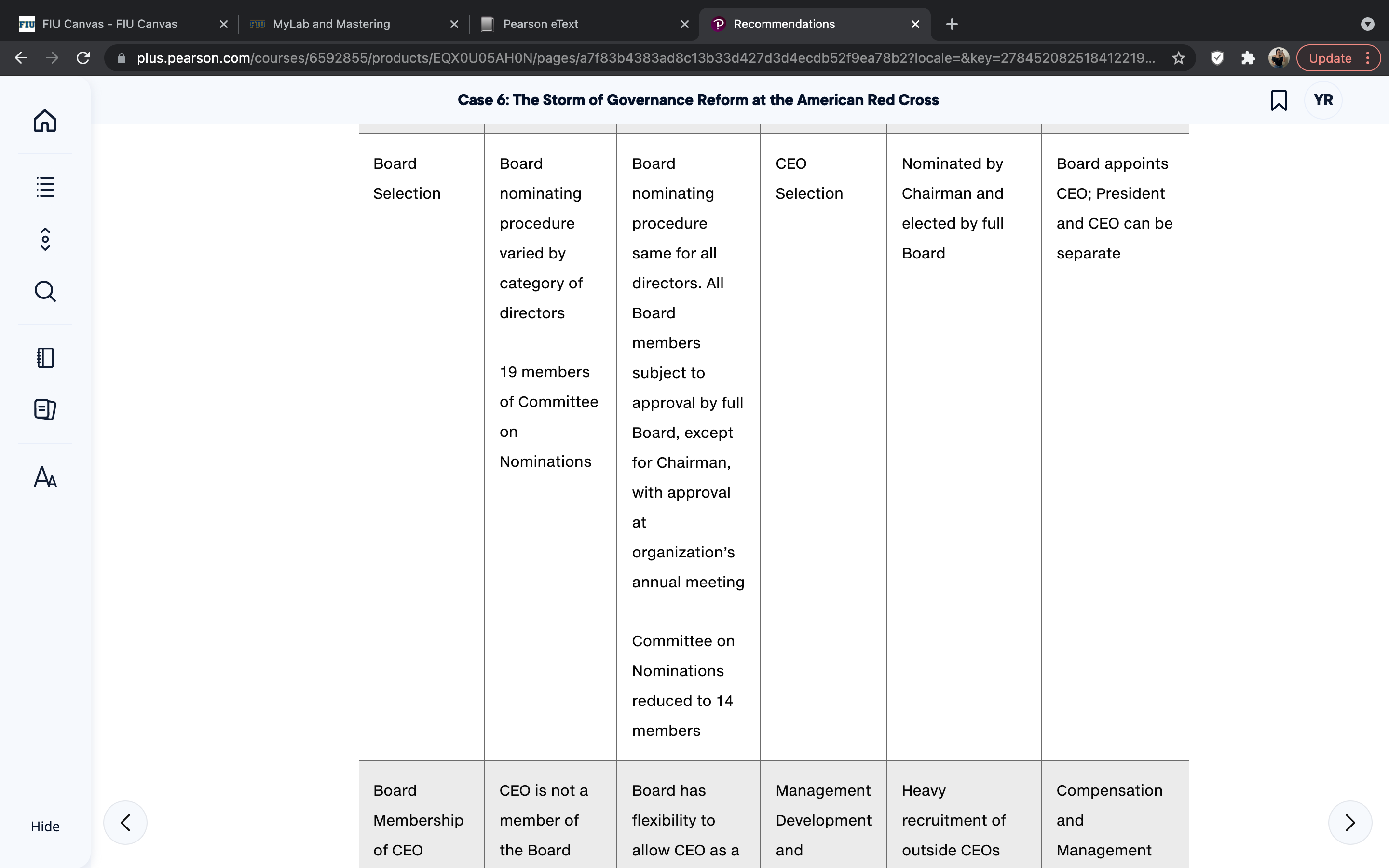
Task: Go to the previous page arrow
Action: 125,823
